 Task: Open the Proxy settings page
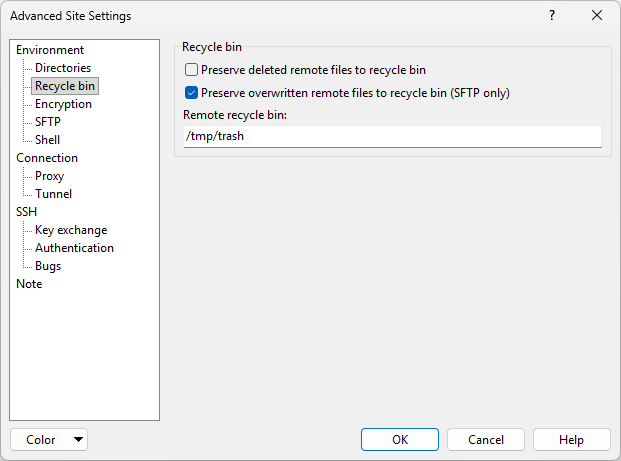click(x=50, y=176)
